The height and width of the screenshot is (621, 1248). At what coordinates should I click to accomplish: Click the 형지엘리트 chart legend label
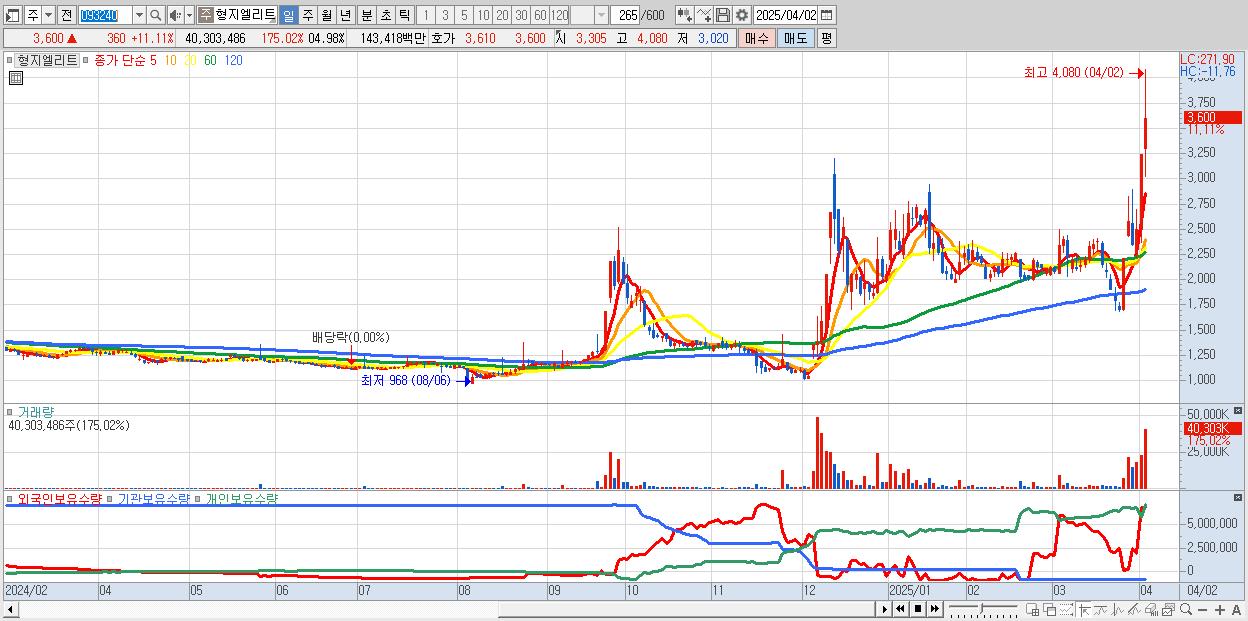[47, 60]
